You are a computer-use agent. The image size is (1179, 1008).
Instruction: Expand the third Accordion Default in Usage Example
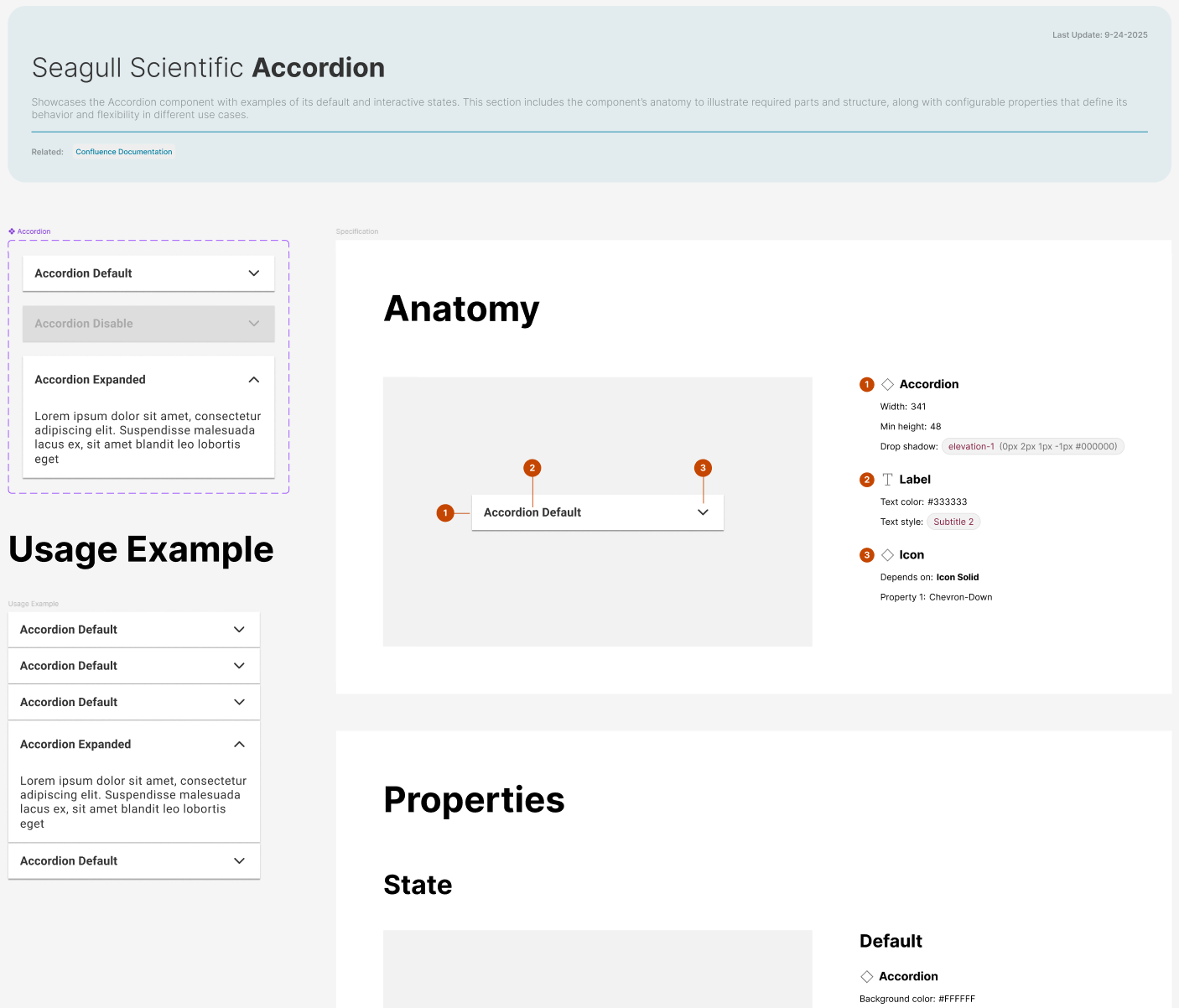239,702
